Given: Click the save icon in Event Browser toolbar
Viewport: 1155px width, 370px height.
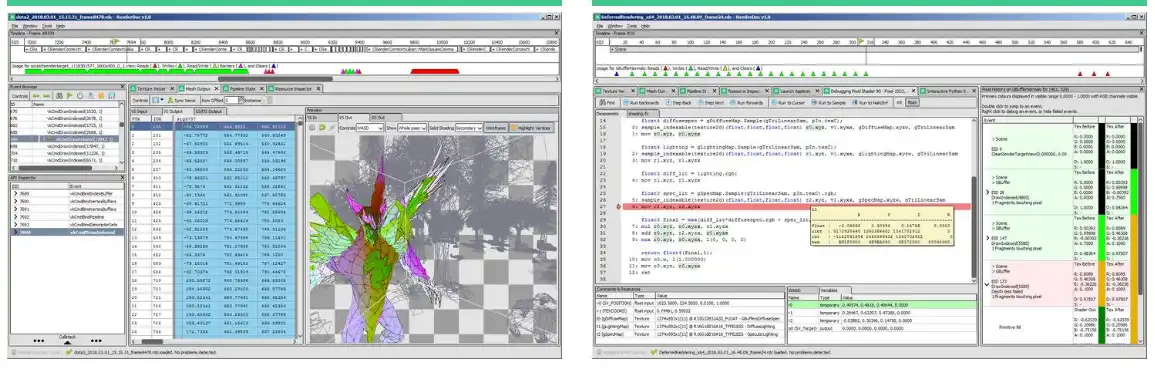Looking at the screenshot, I should coord(111,96).
